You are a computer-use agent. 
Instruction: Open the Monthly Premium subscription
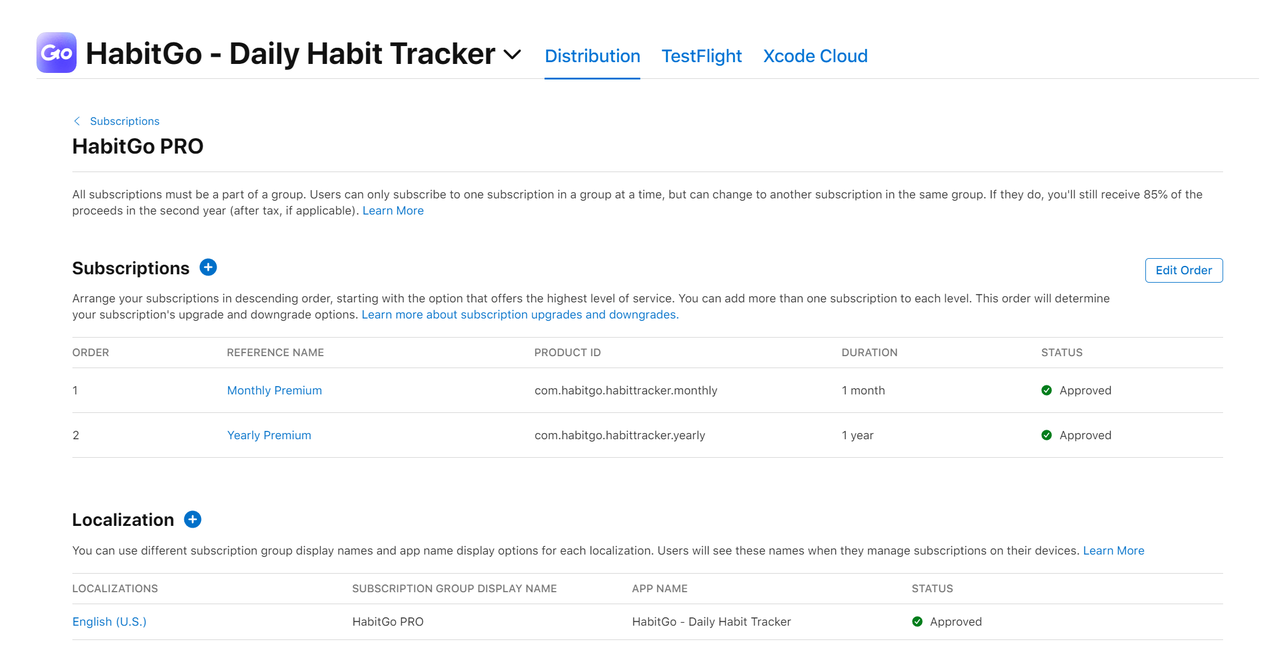pos(274,390)
